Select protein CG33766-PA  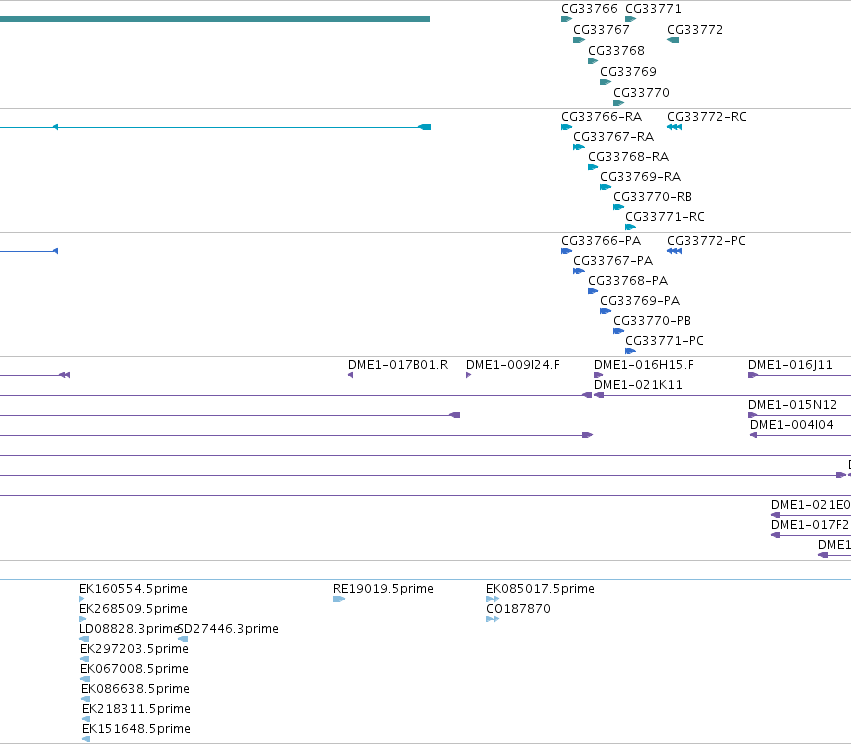601,241
